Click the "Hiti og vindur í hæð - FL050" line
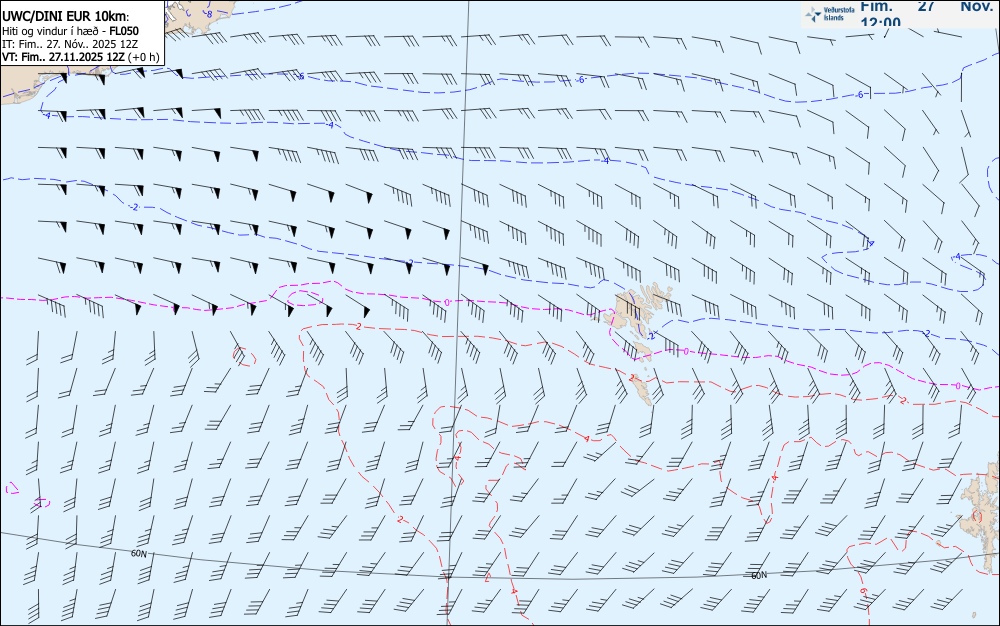Screen dimensions: 1000x626 coord(71,31)
